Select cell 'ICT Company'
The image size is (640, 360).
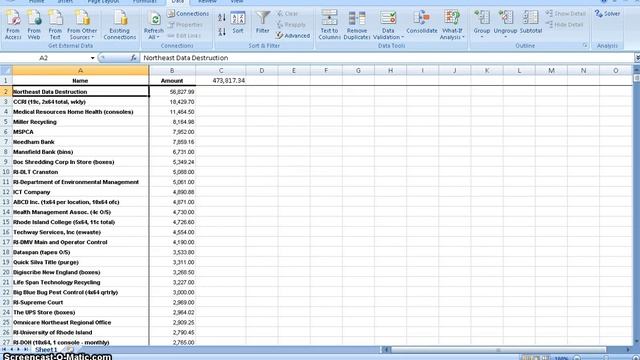(x=80, y=192)
